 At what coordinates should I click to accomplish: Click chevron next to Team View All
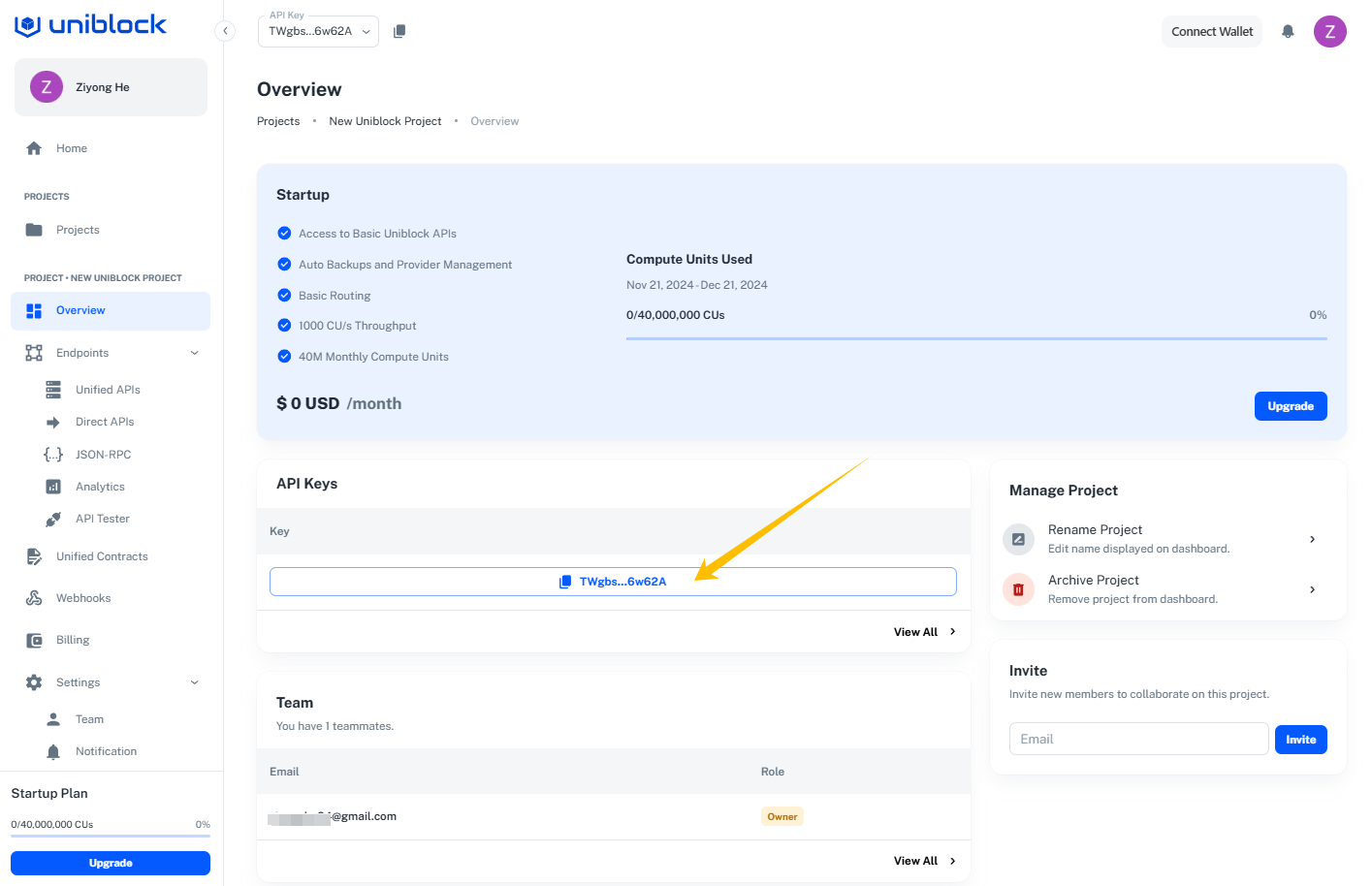[953, 861]
